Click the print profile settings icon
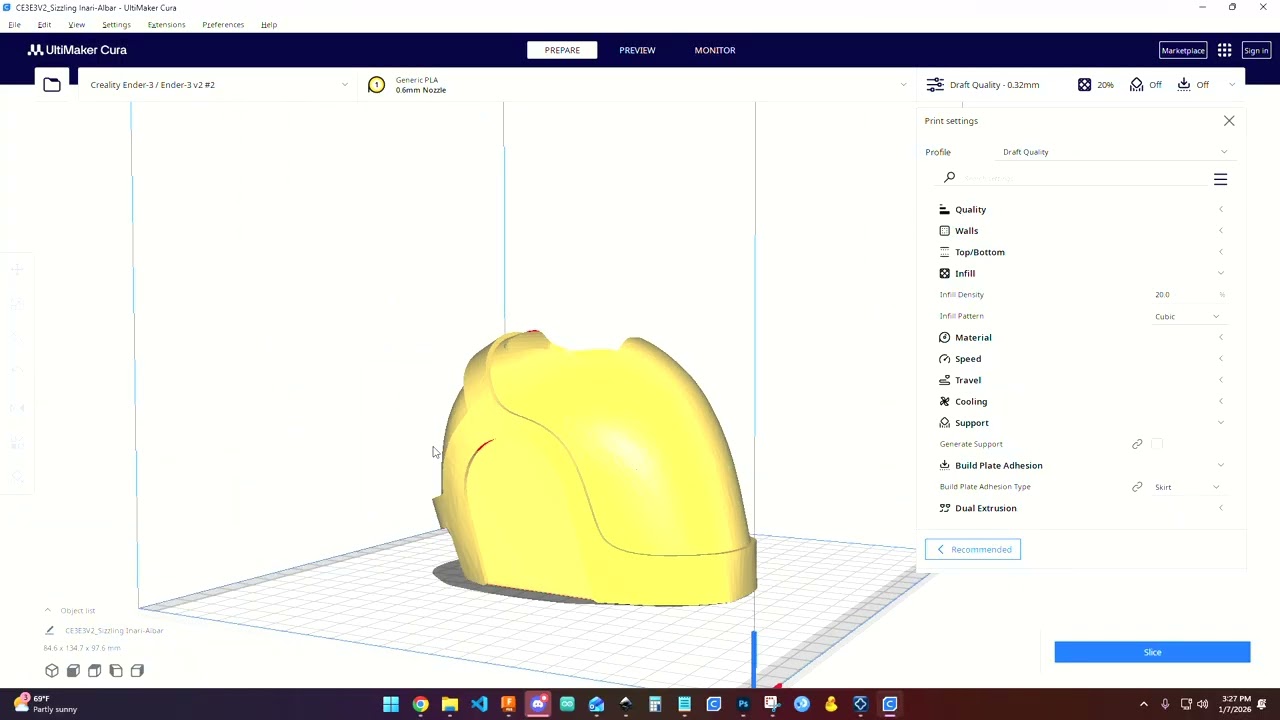The width and height of the screenshot is (1280, 720). tap(934, 85)
